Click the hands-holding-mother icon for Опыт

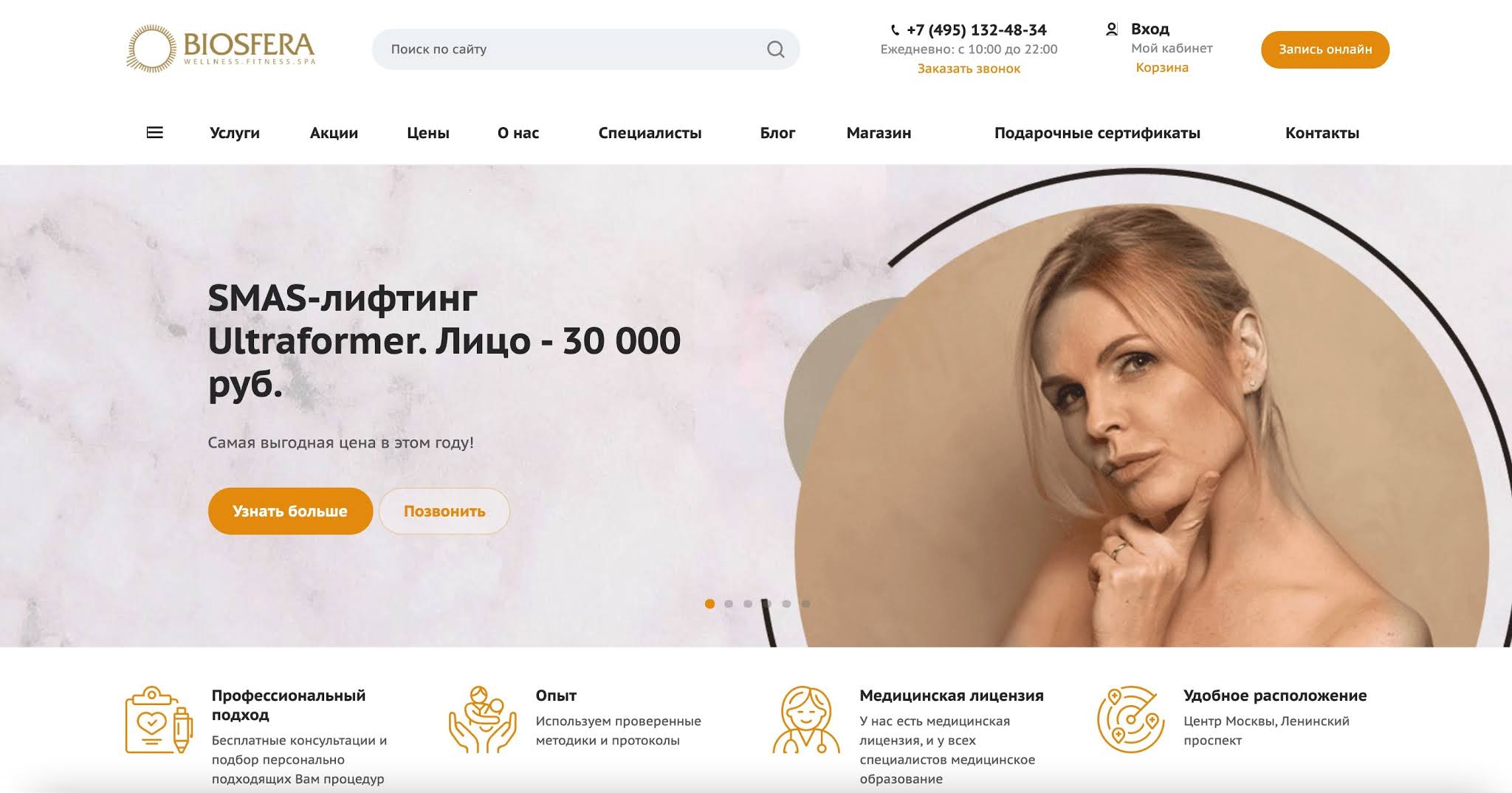482,720
